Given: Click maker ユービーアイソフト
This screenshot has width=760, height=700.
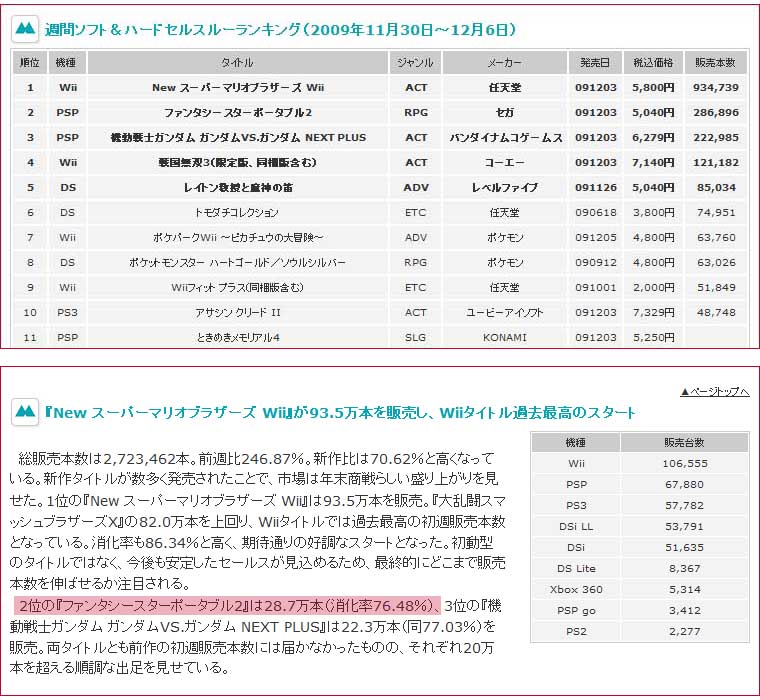Looking at the screenshot, I should [x=505, y=313].
